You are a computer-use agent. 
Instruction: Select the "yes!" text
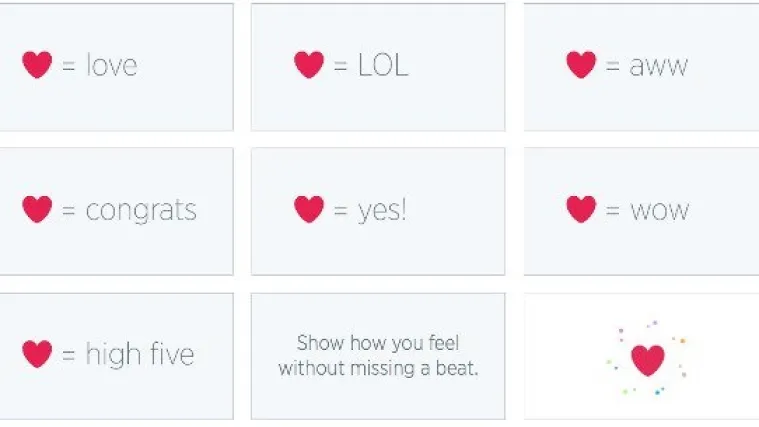tap(382, 211)
